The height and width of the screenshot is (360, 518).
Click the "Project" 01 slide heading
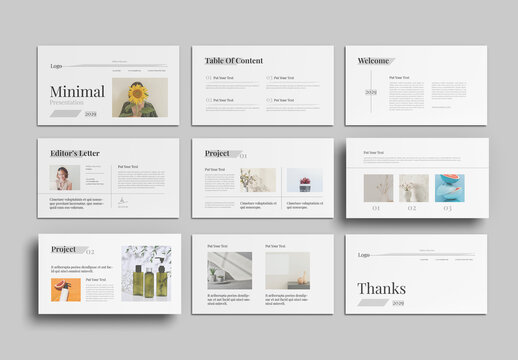coord(217,153)
